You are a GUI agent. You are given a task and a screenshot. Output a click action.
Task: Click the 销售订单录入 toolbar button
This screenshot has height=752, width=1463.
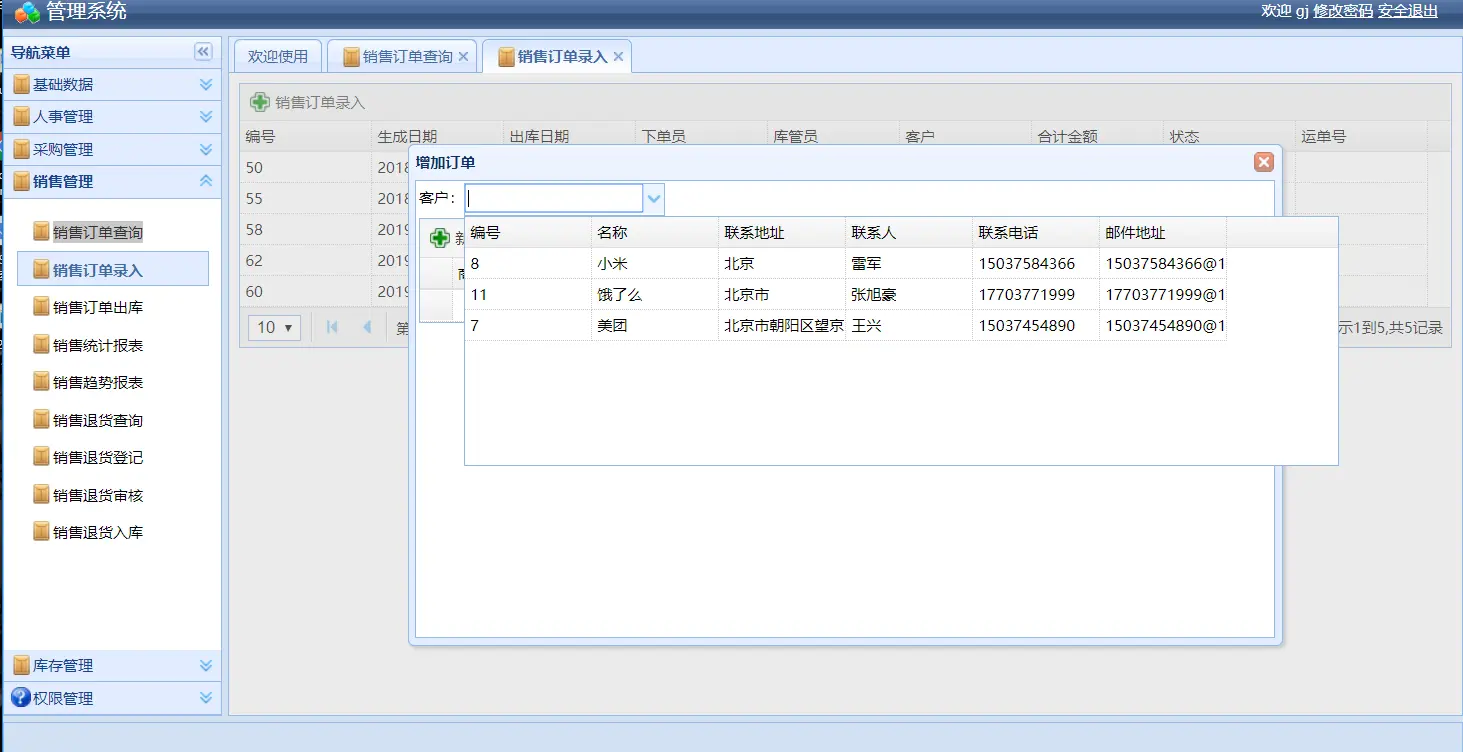coord(308,102)
